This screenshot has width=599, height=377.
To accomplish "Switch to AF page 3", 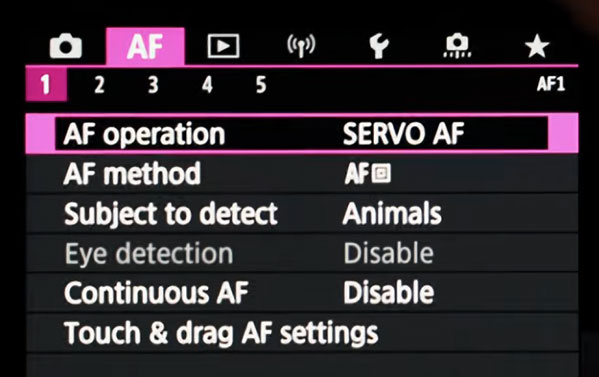I will pyautogui.click(x=153, y=85).
